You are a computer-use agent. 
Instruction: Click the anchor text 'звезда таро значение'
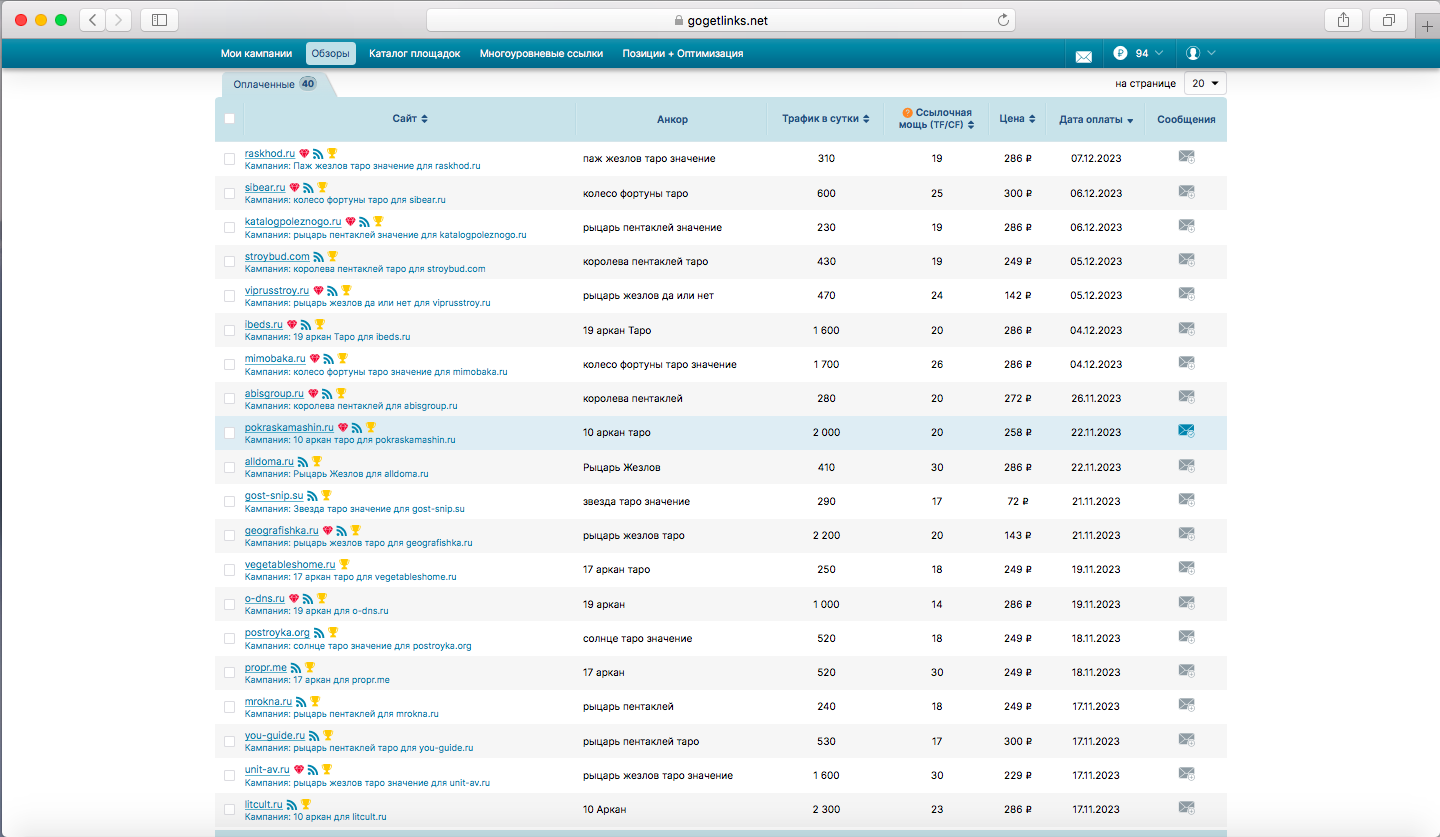(636, 501)
